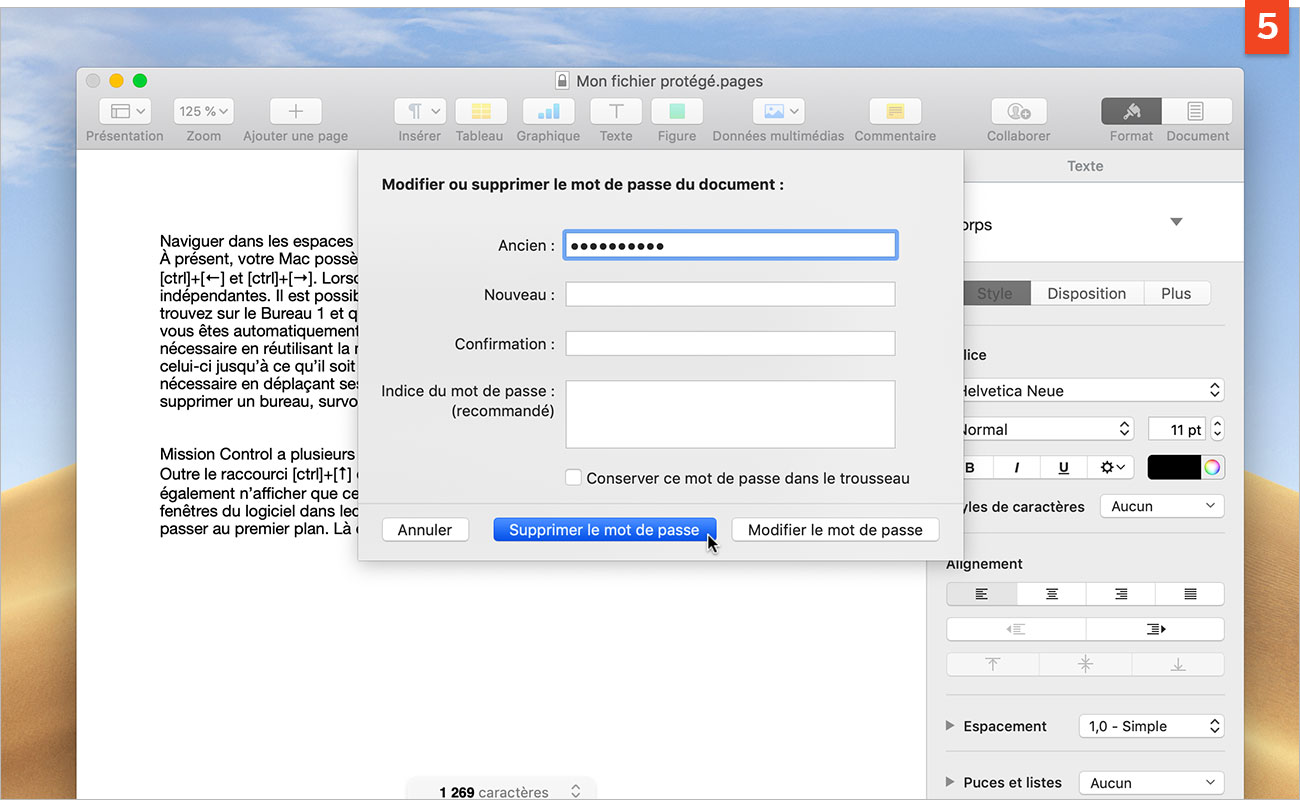Click the black text color swatch
This screenshot has height=800, width=1300.
1173,467
